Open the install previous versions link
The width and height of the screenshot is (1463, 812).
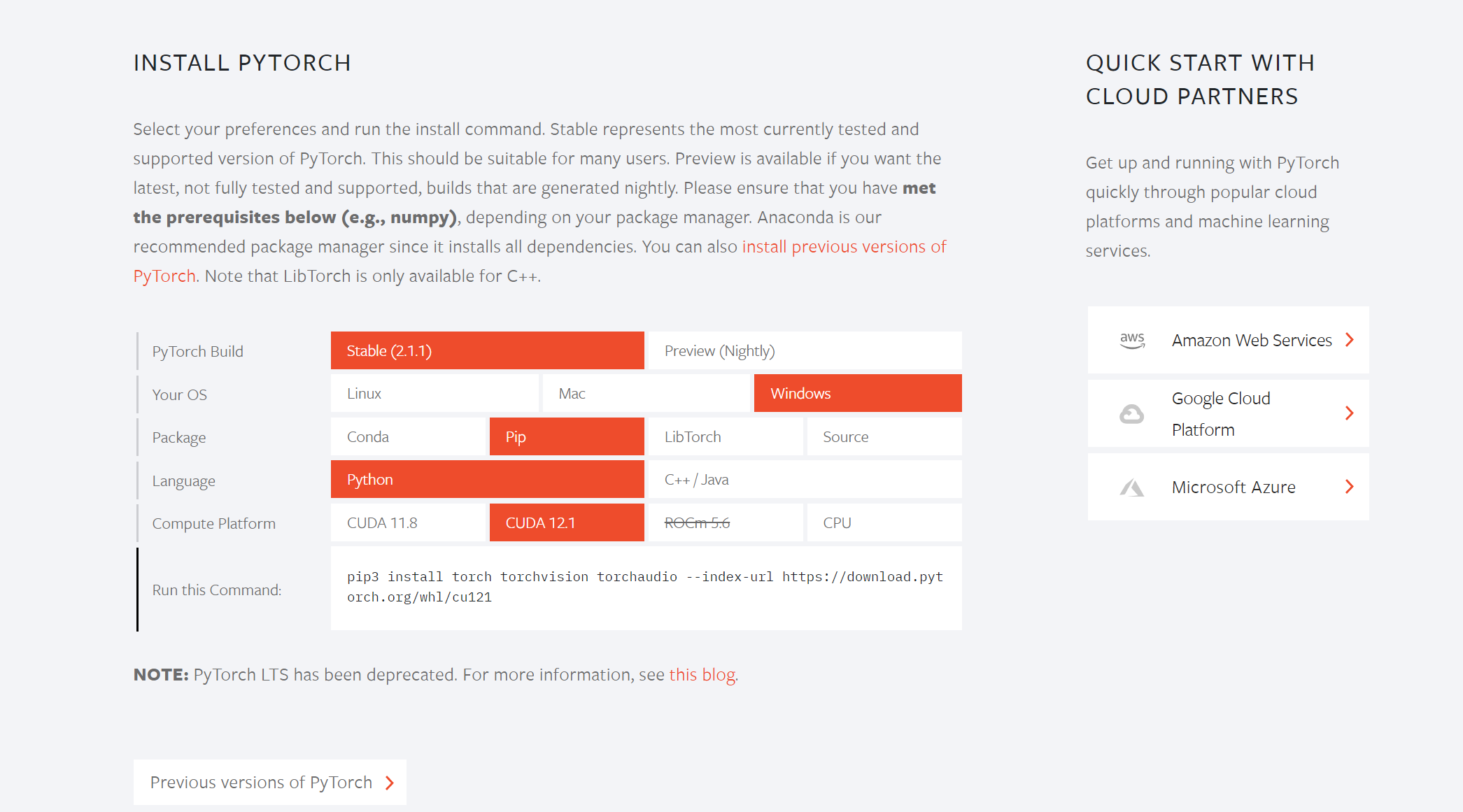click(844, 247)
